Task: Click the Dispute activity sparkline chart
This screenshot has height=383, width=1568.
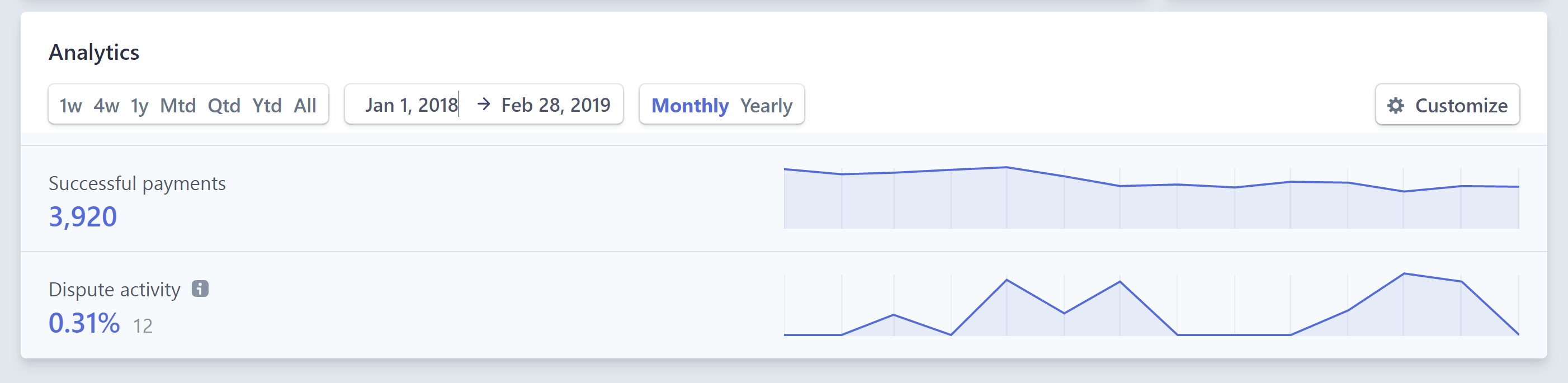Action: 1151,304
